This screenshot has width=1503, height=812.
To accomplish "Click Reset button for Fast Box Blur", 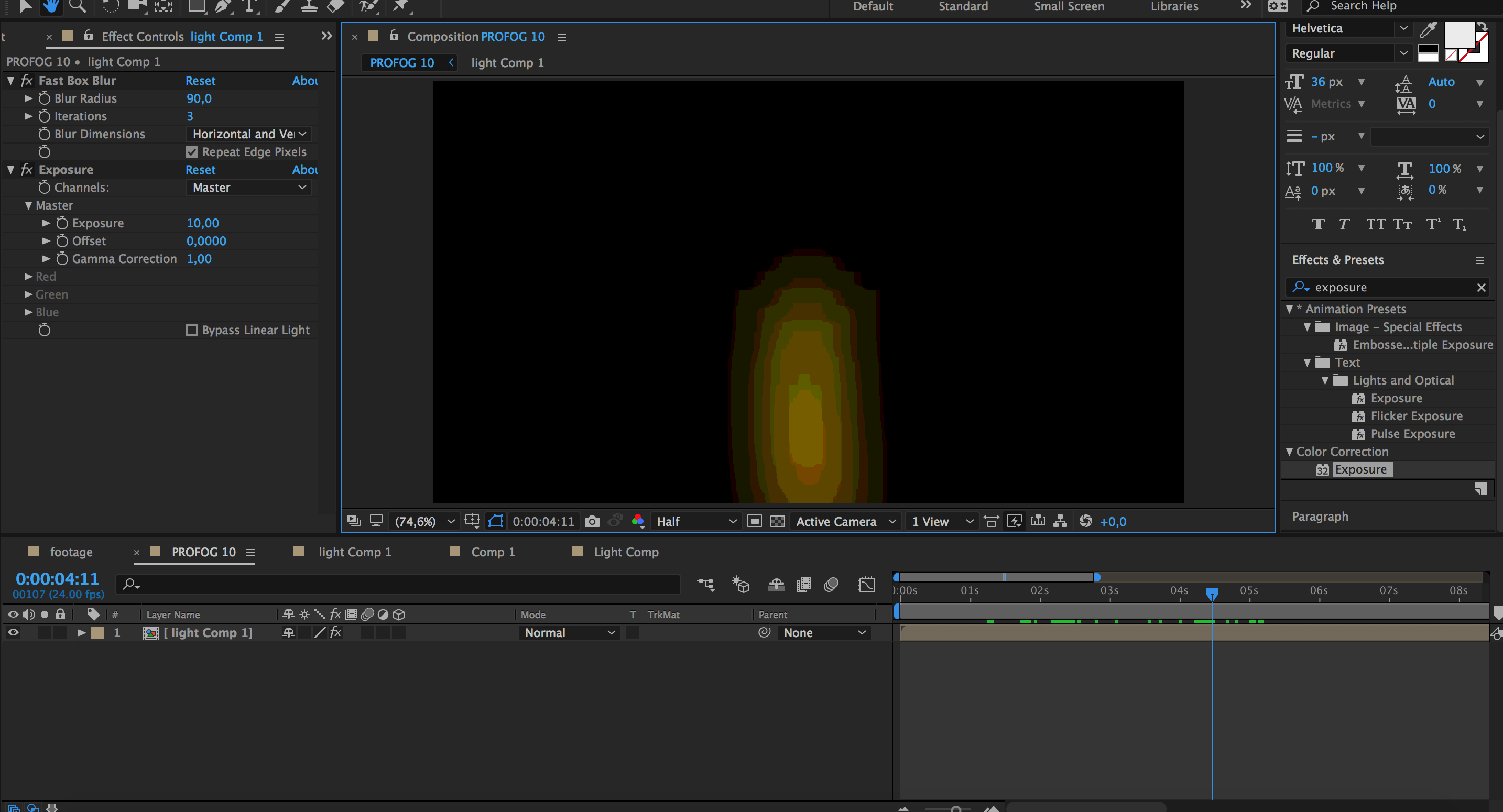I will 199,80.
